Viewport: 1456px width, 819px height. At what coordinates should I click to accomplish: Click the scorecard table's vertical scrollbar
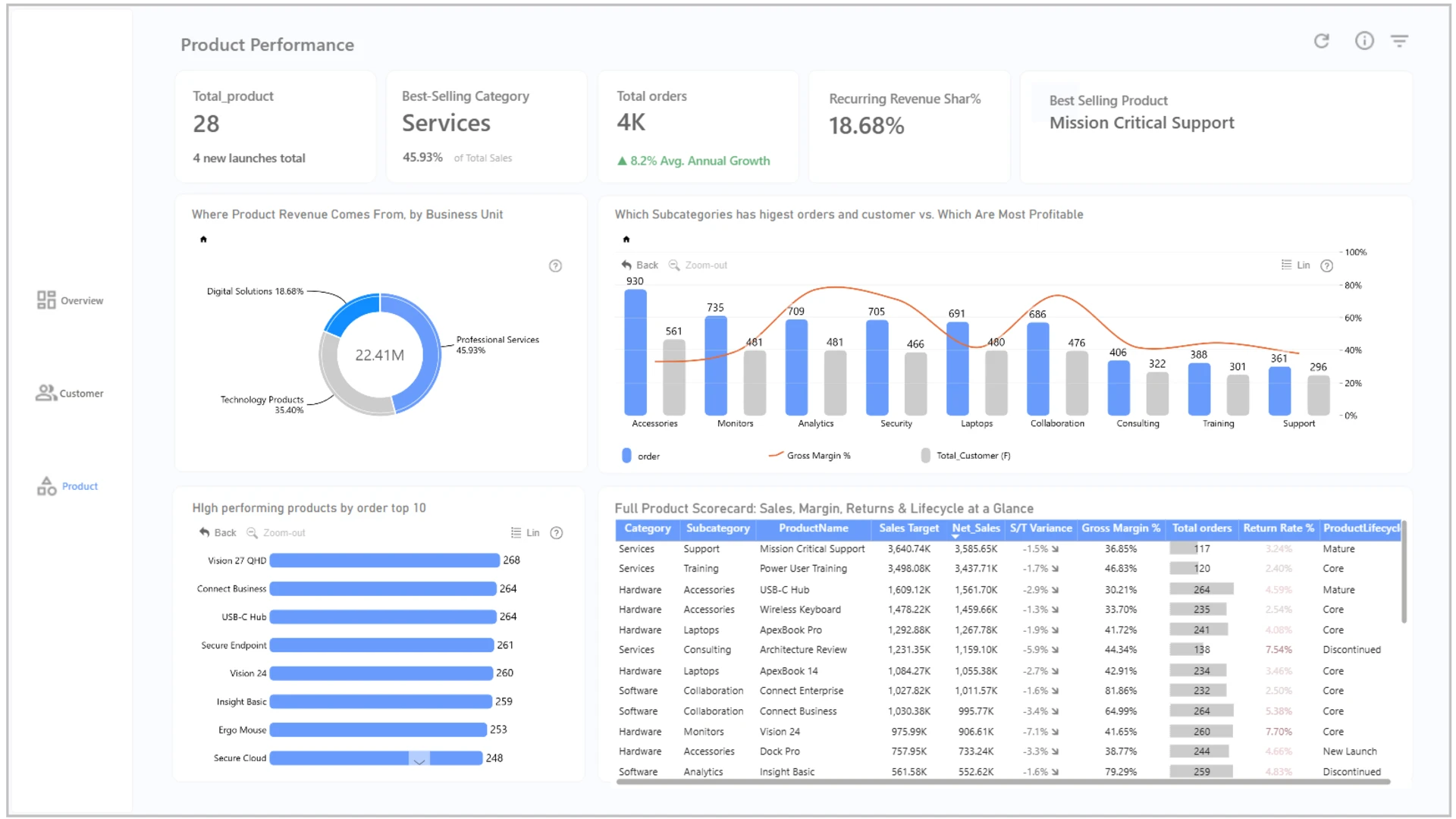1404,572
